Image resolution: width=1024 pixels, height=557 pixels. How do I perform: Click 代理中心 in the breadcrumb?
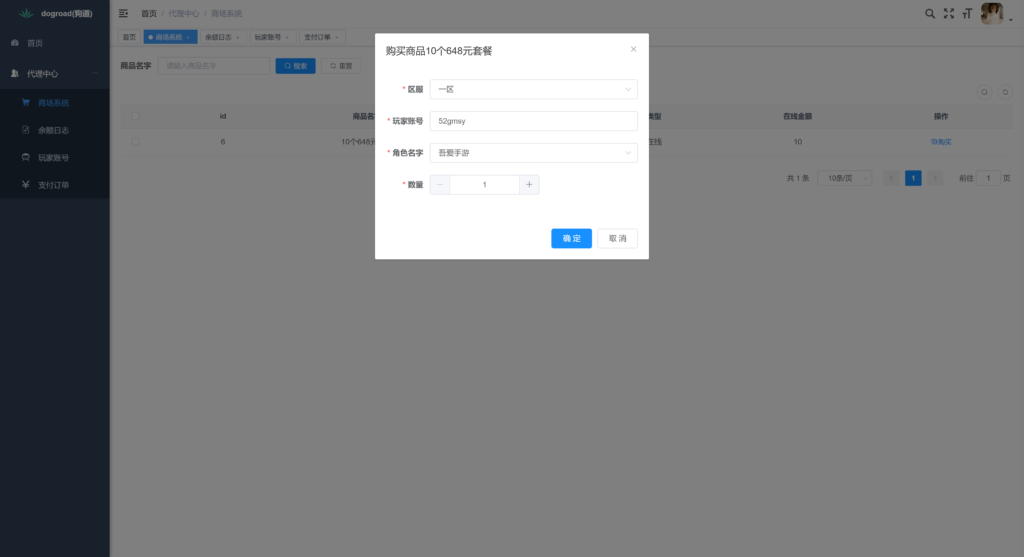(184, 13)
